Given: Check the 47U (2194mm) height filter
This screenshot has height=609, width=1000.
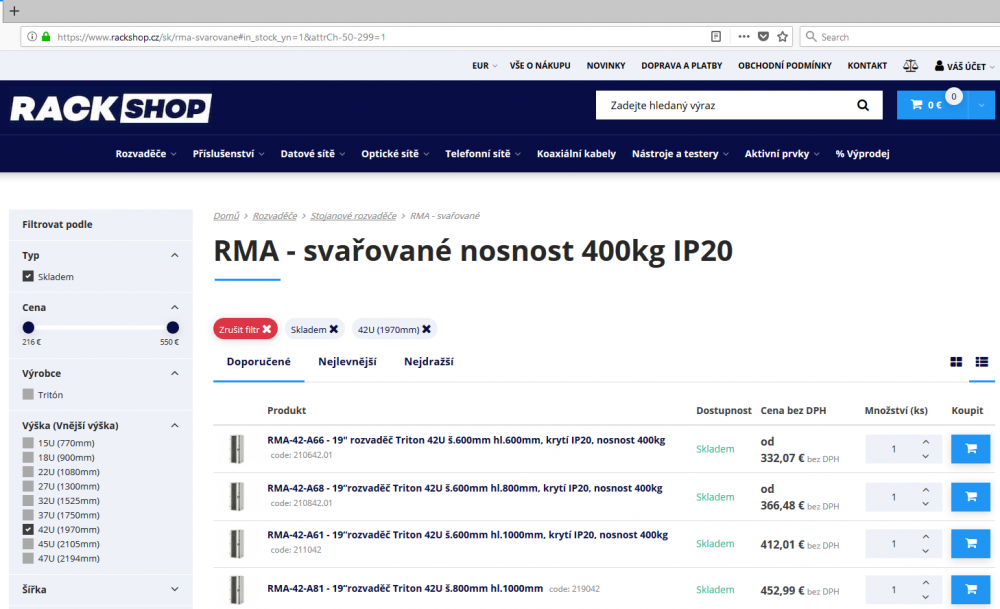Looking at the screenshot, I should pos(28,558).
